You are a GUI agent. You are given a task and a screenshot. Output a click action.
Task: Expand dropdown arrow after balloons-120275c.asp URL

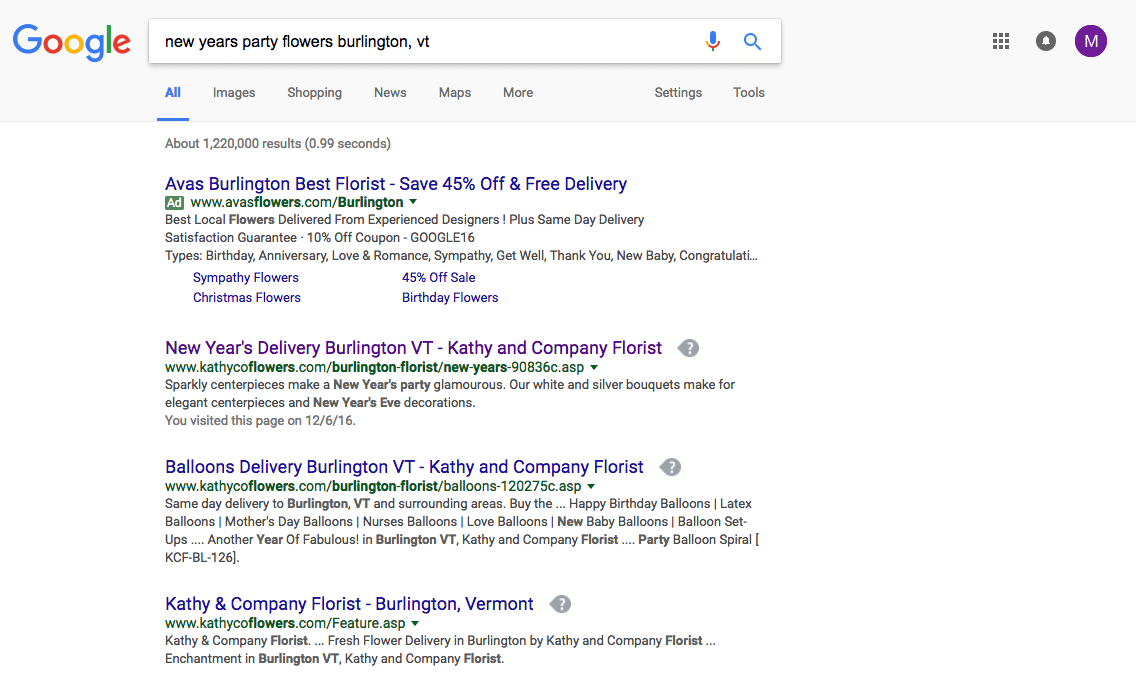[591, 486]
